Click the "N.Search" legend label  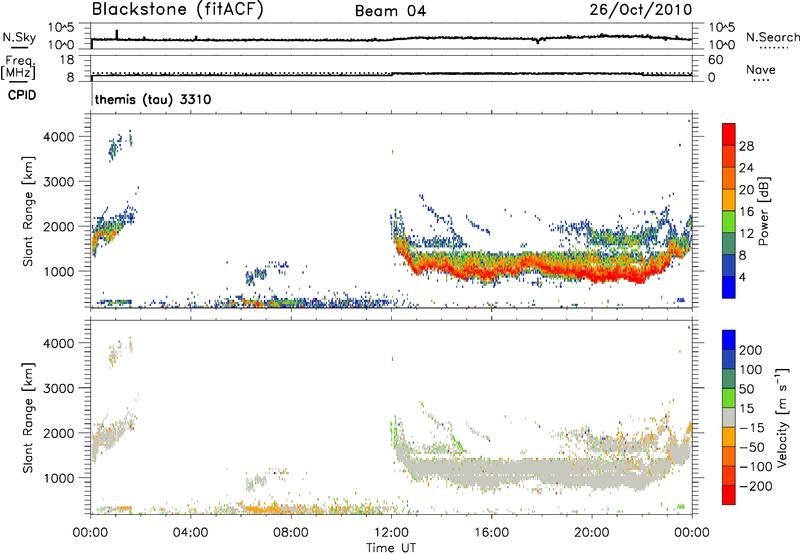tap(772, 37)
